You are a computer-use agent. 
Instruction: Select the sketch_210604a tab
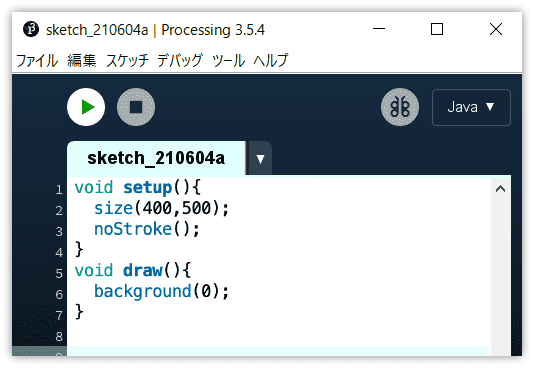tap(156, 158)
